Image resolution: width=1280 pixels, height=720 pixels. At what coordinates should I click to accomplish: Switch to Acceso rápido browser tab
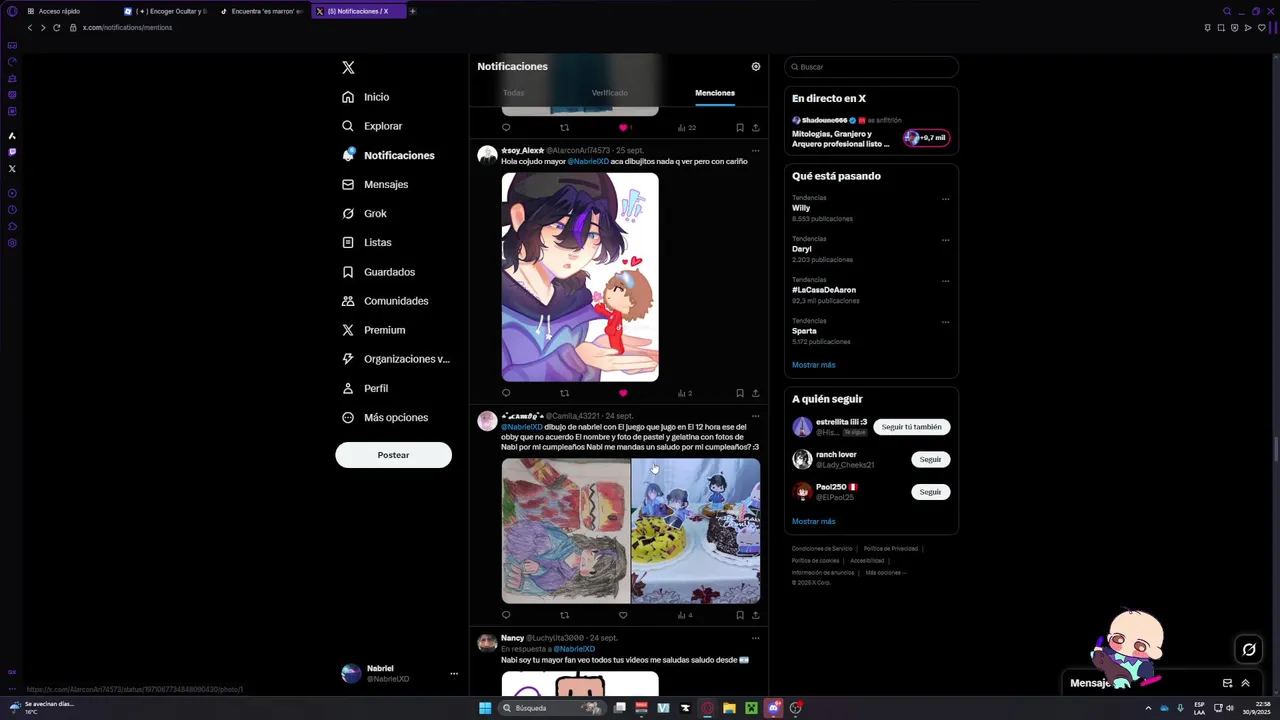(x=59, y=11)
